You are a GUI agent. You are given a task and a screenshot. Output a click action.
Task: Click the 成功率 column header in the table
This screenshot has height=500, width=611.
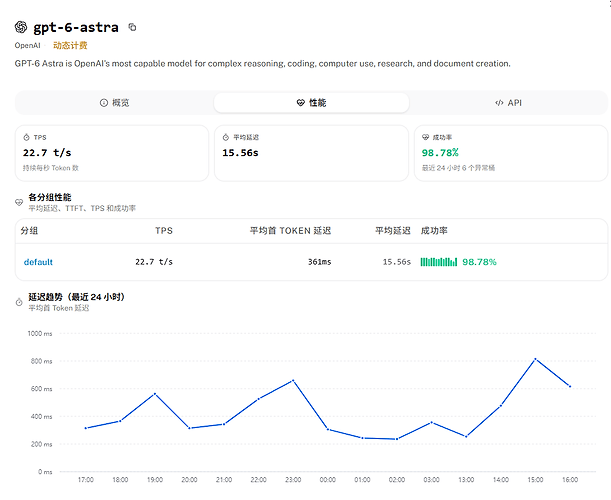click(x=434, y=231)
